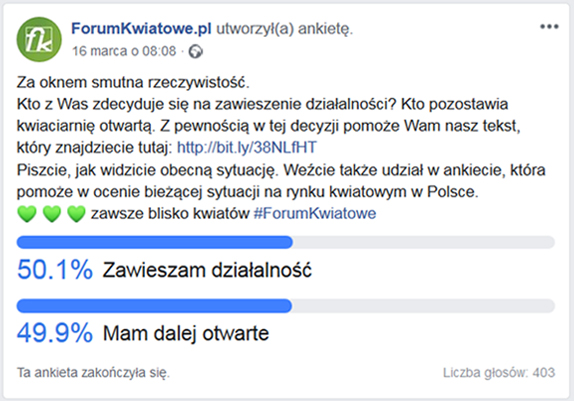The image size is (574, 401).
Task: Click the poll post description text
Action: [x=281, y=148]
